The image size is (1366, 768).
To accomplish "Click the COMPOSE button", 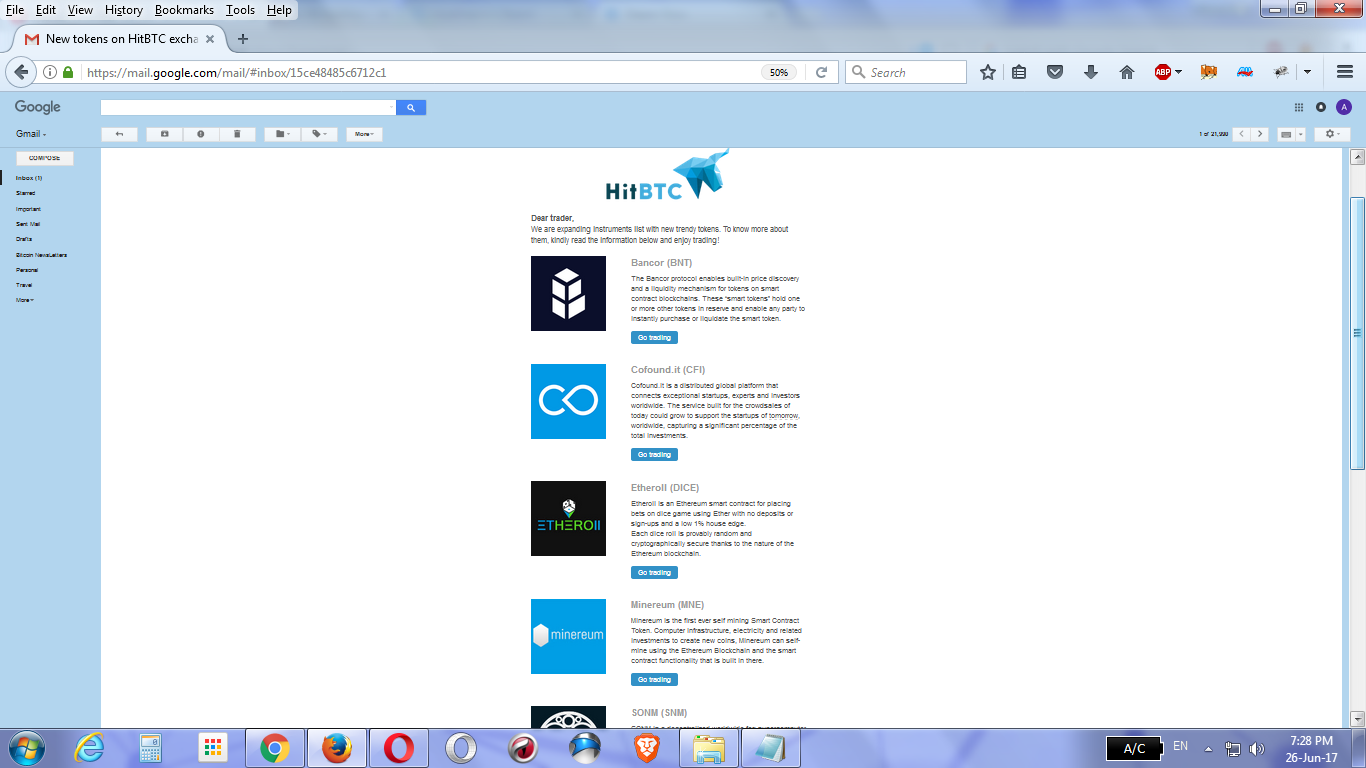I will point(45,158).
